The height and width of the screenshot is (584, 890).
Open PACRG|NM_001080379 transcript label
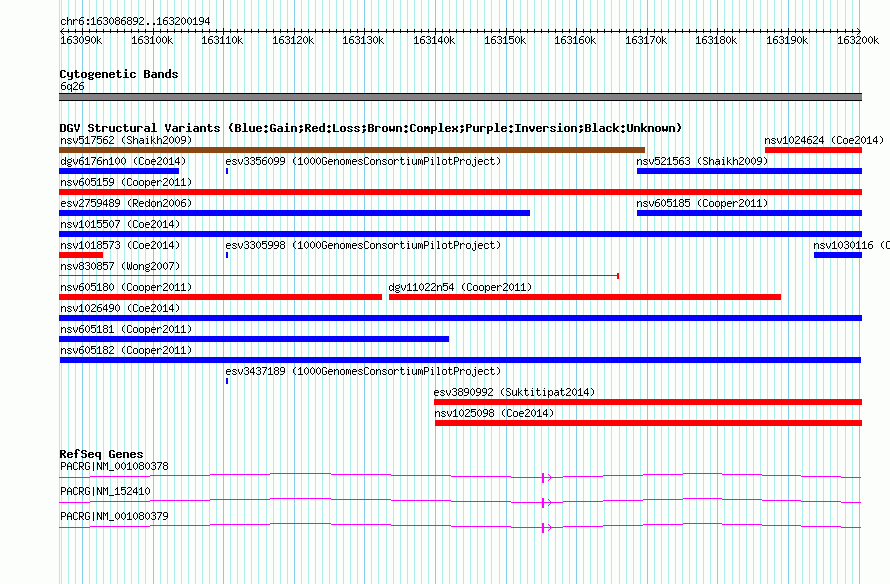coord(114,516)
